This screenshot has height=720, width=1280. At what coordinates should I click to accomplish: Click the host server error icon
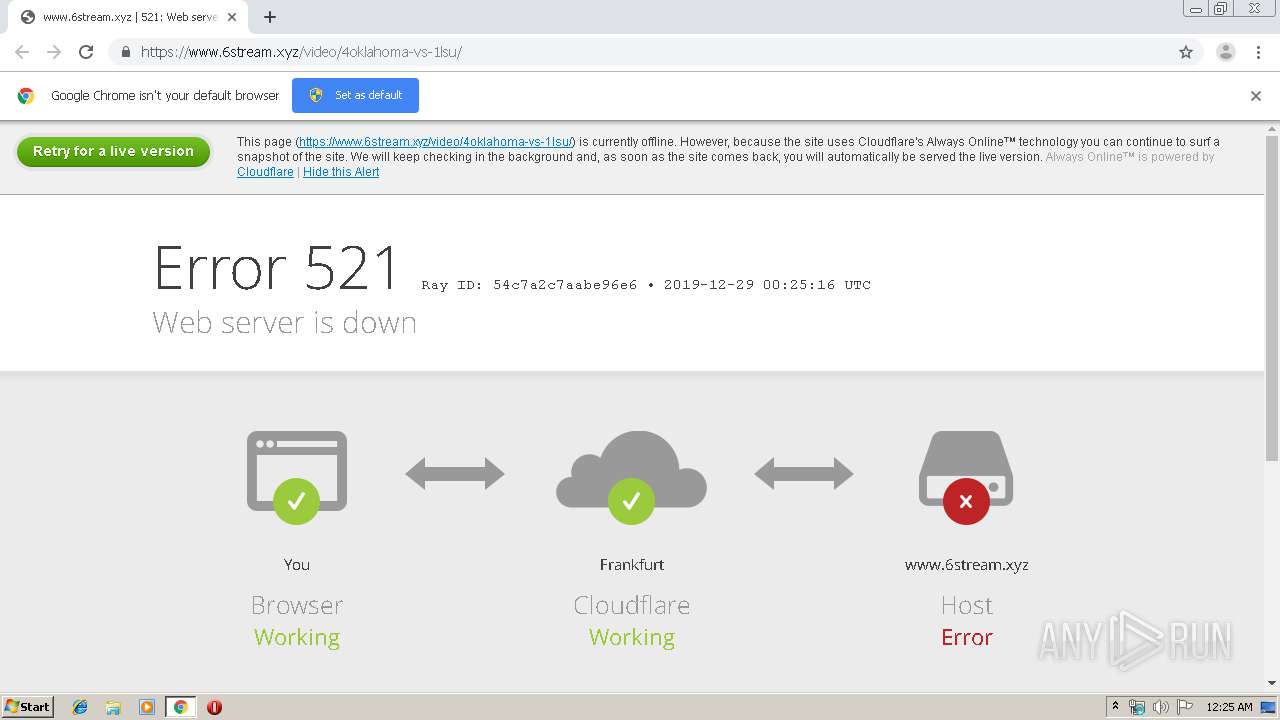pos(966,477)
